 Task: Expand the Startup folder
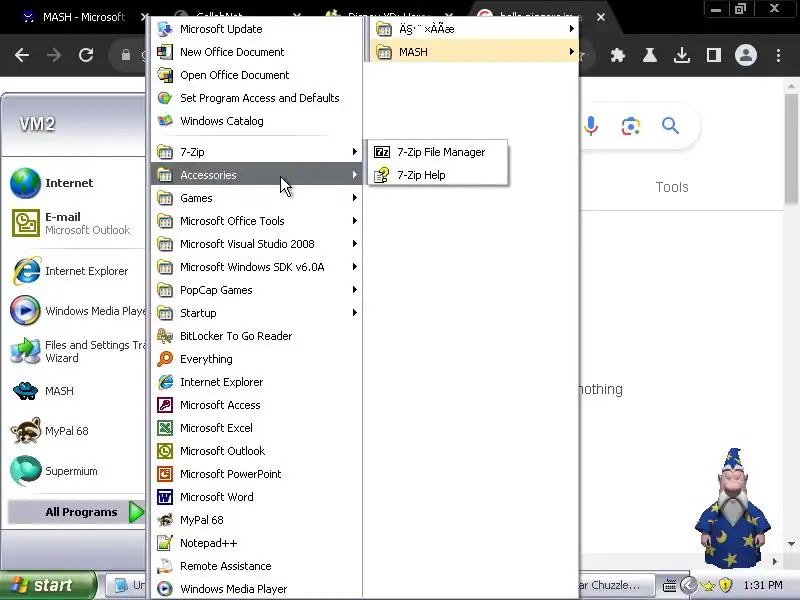coord(256,312)
